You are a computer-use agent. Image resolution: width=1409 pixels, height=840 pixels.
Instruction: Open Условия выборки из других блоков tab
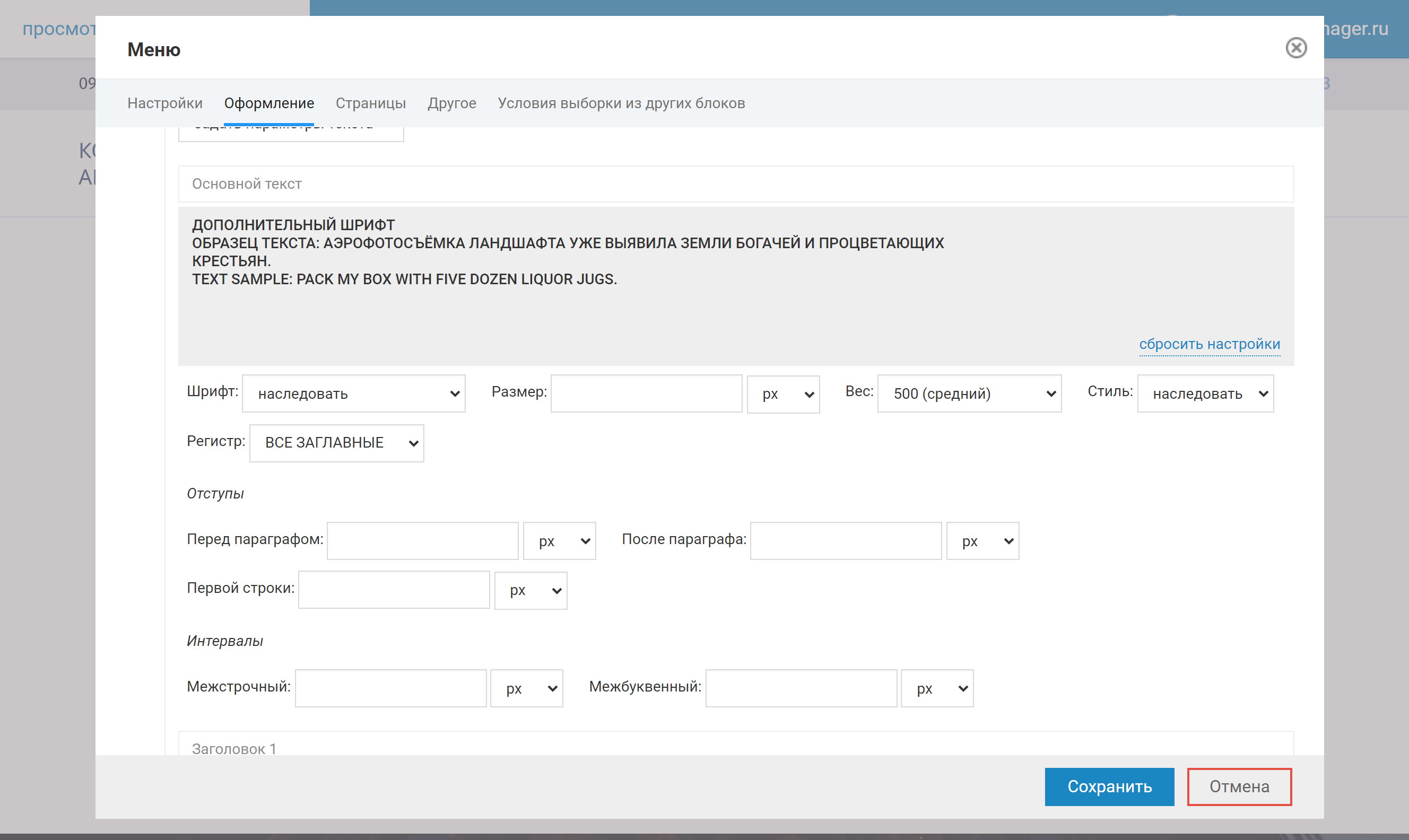621,103
